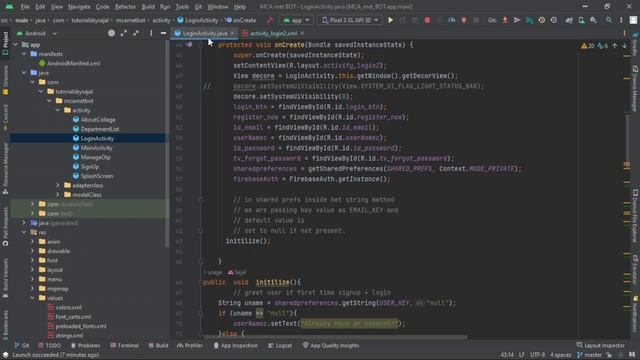Screen dimensions: 640x360
Task: Expand the drawable folder
Action: pyautogui.click(x=33, y=251)
